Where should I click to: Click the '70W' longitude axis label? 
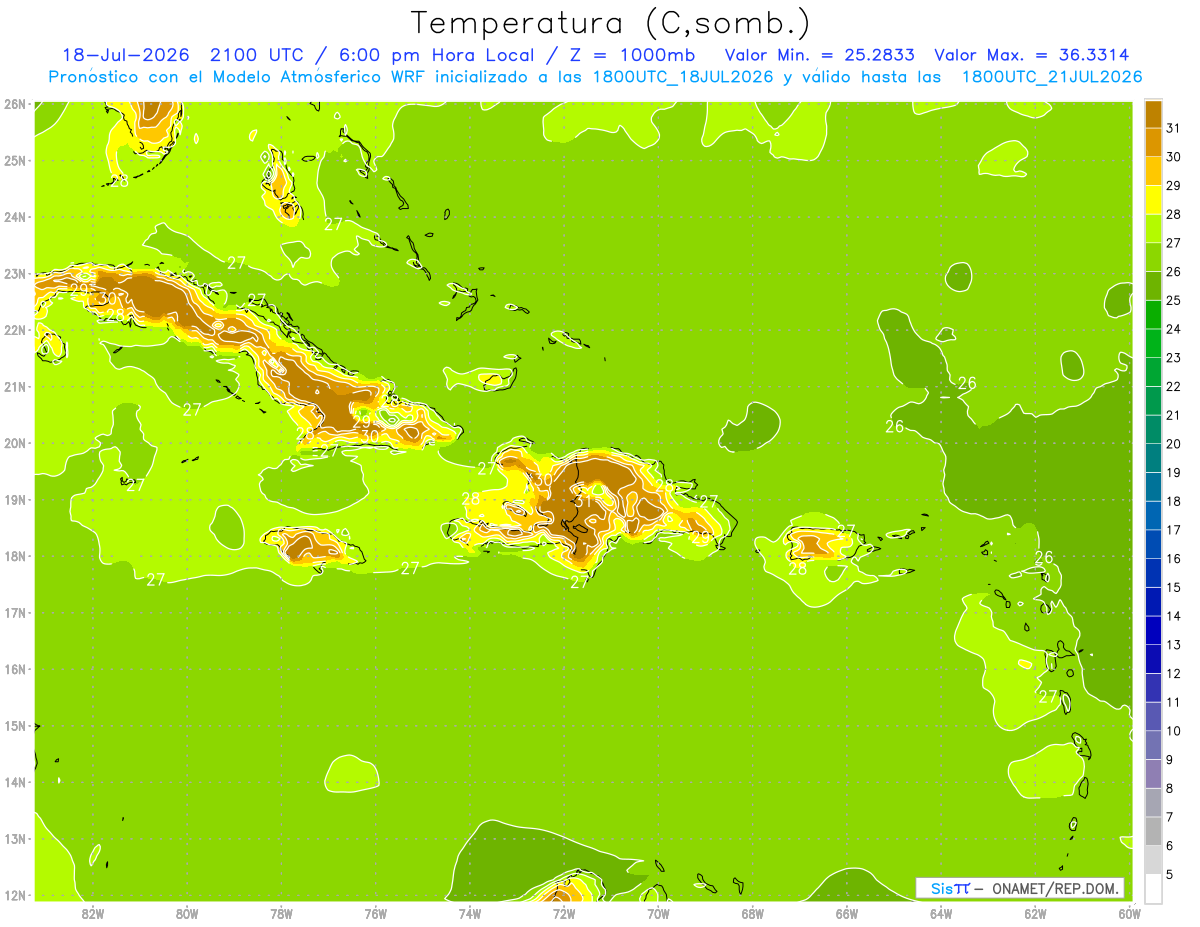coord(658,913)
